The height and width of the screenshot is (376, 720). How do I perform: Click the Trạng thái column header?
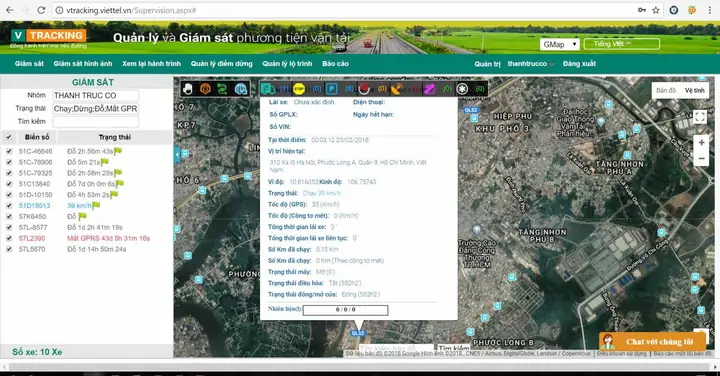(x=115, y=137)
